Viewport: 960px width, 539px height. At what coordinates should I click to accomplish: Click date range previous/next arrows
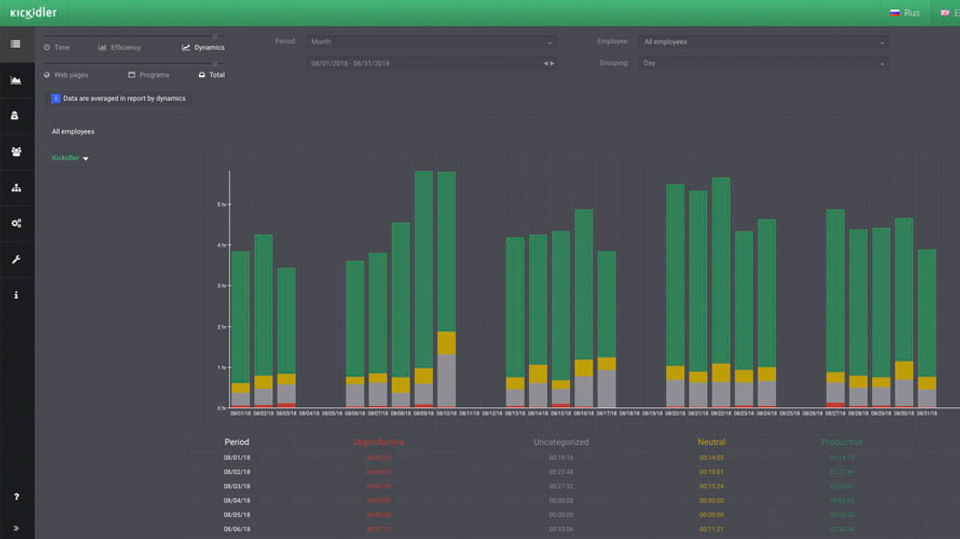click(x=549, y=63)
